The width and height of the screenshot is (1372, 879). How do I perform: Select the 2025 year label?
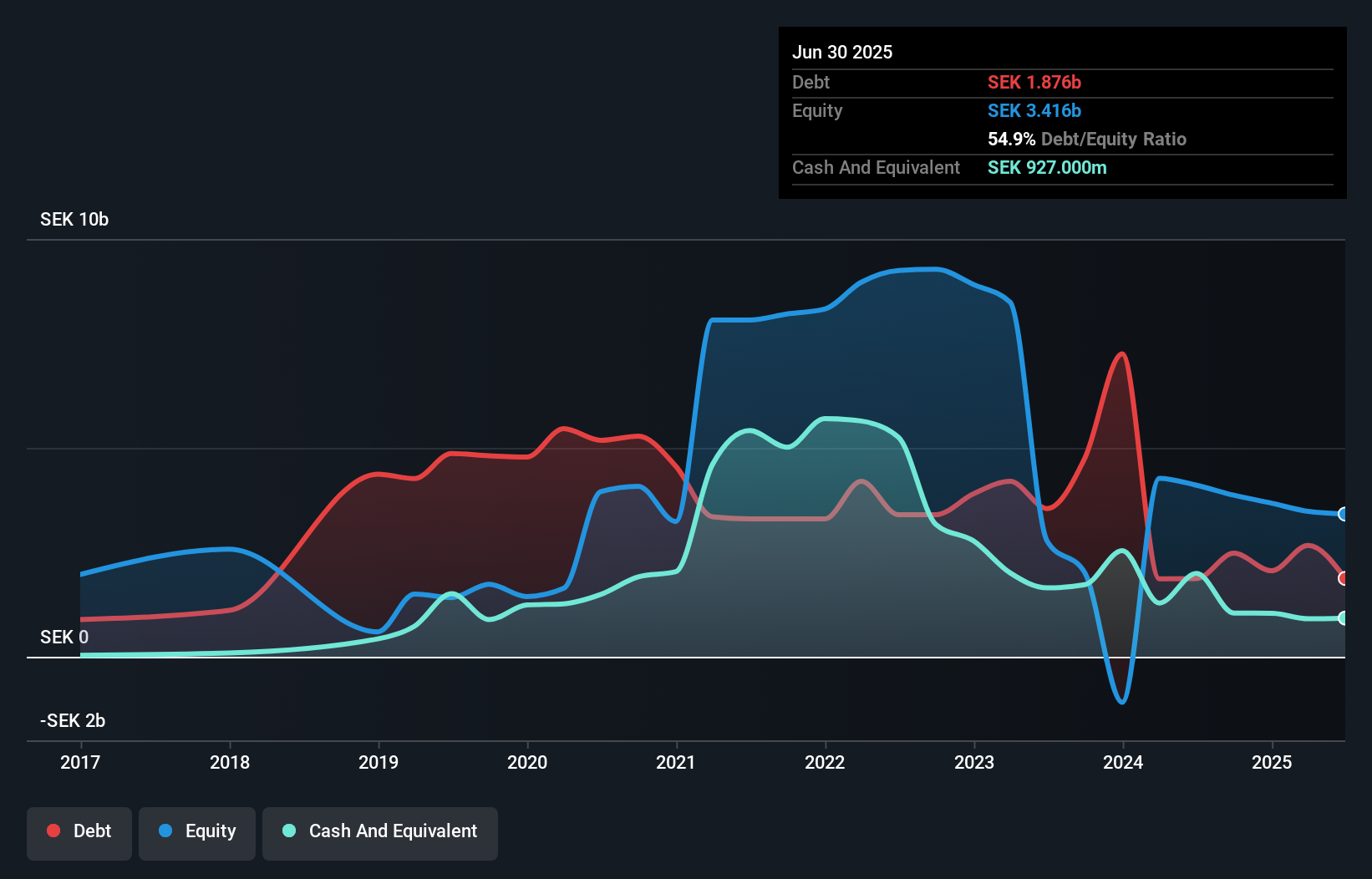pyautogui.click(x=1272, y=762)
